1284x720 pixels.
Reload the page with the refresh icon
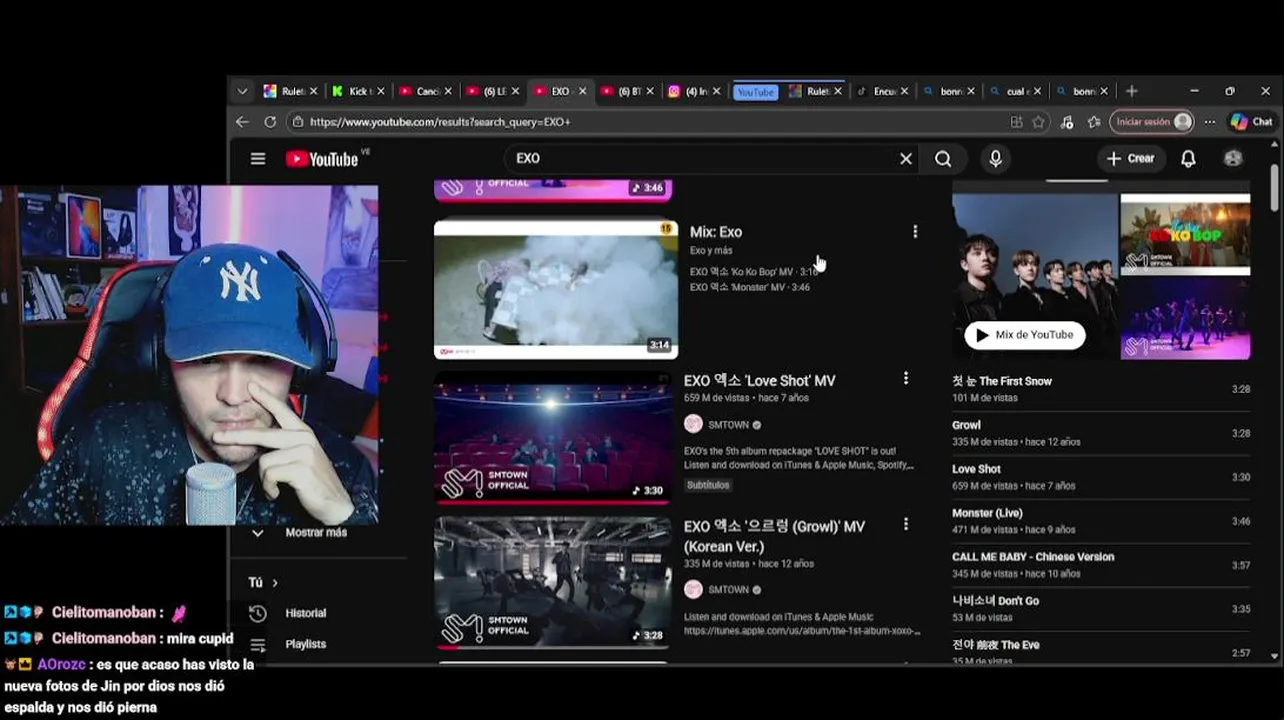pos(270,121)
